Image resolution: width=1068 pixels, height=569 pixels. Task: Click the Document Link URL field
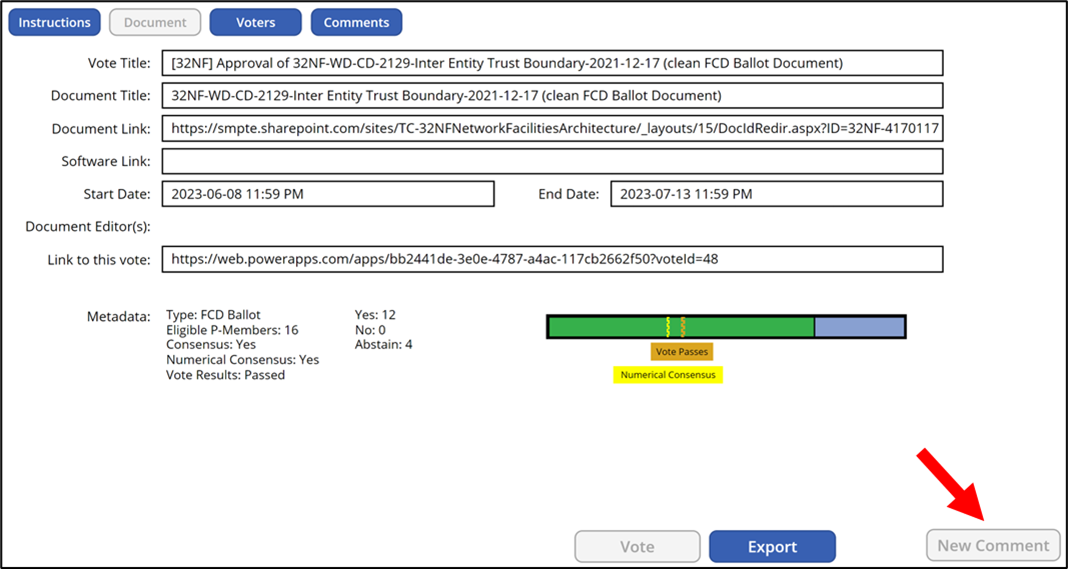click(x=552, y=128)
